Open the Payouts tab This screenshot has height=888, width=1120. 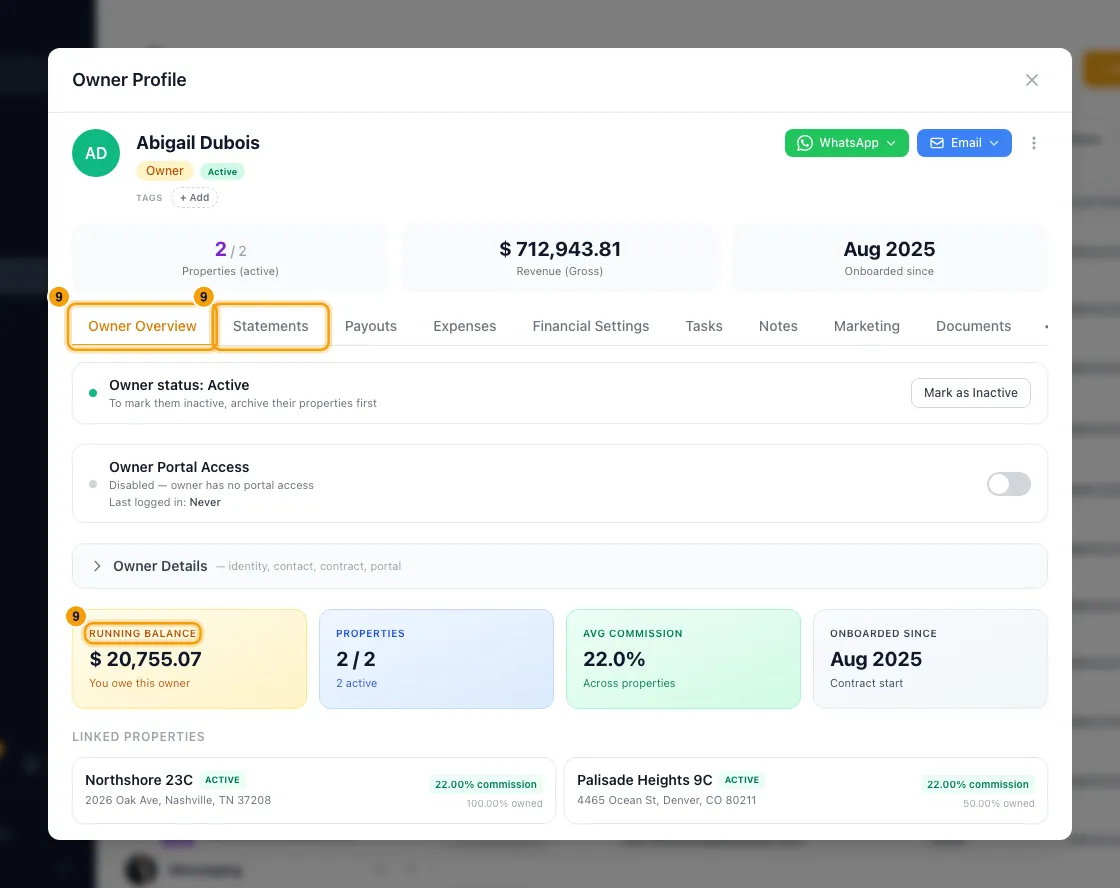pyautogui.click(x=371, y=326)
